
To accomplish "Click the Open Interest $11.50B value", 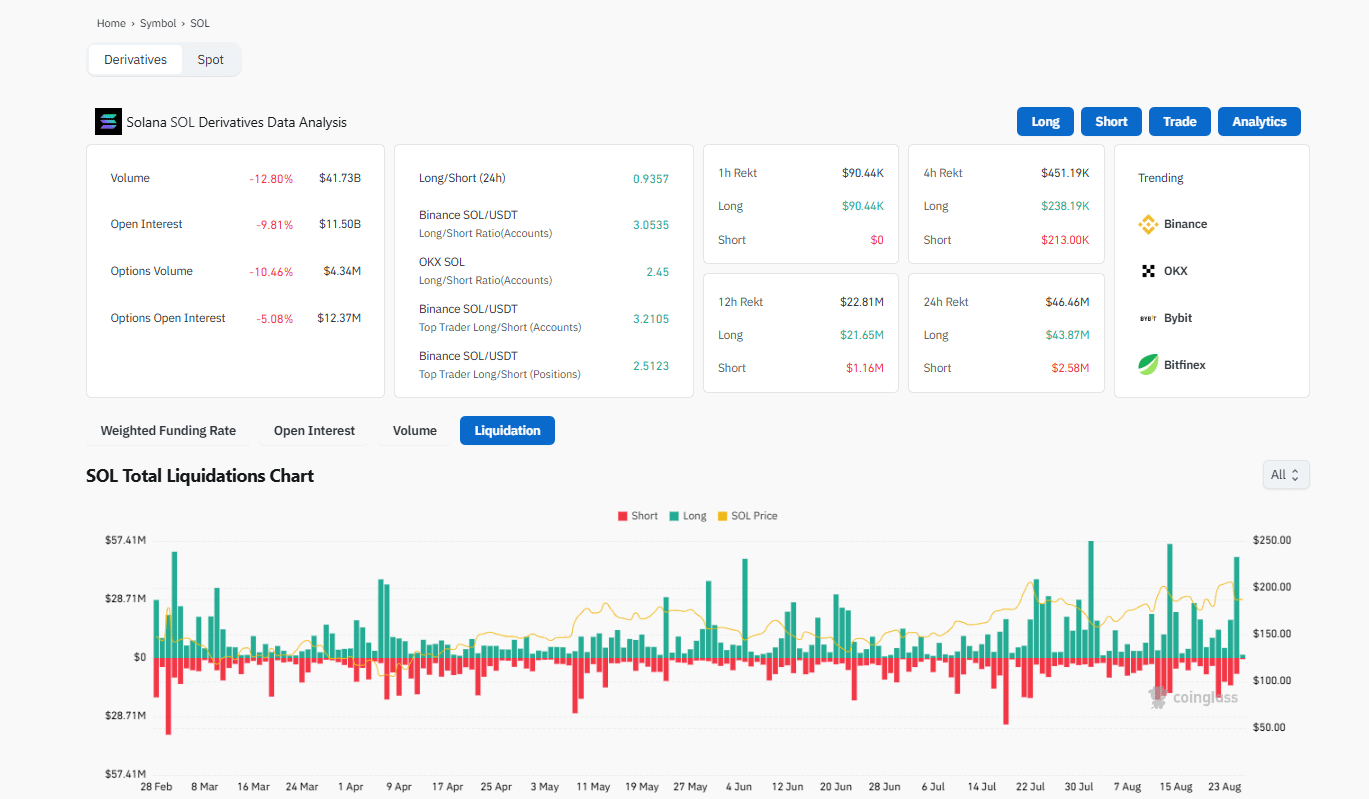I will (340, 224).
